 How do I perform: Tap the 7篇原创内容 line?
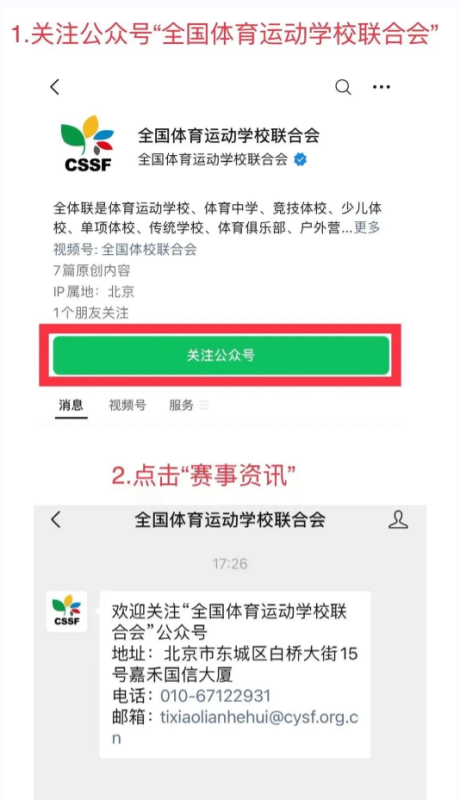[x=92, y=270]
